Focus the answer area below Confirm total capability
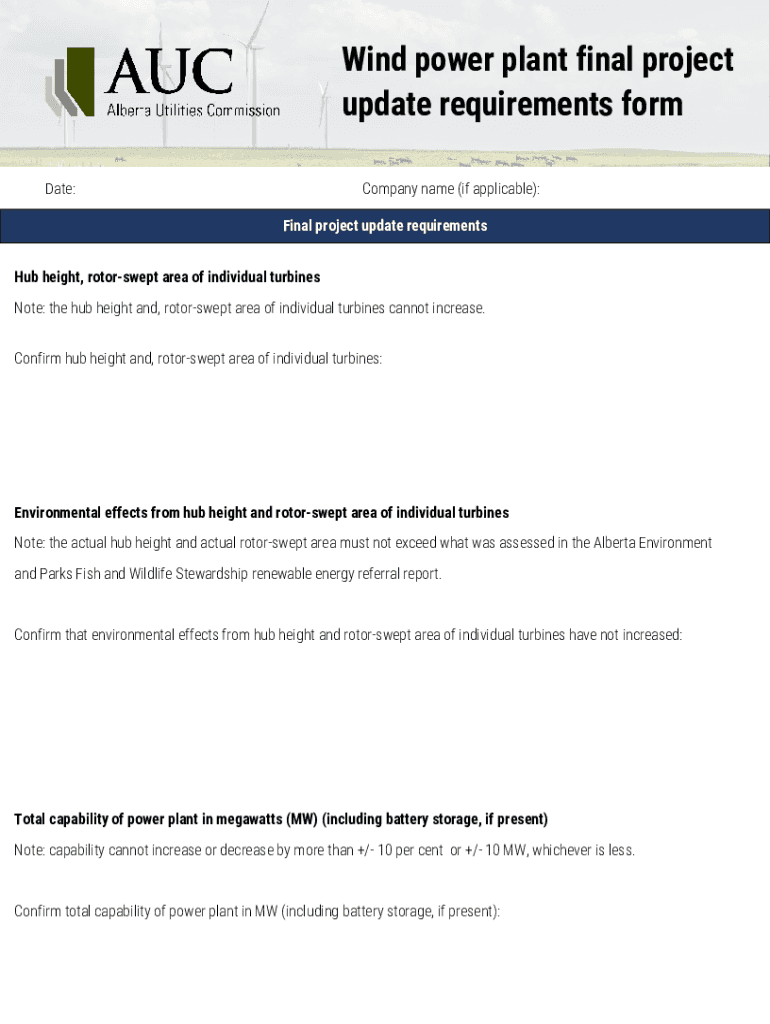The image size is (770, 1024). (385, 975)
